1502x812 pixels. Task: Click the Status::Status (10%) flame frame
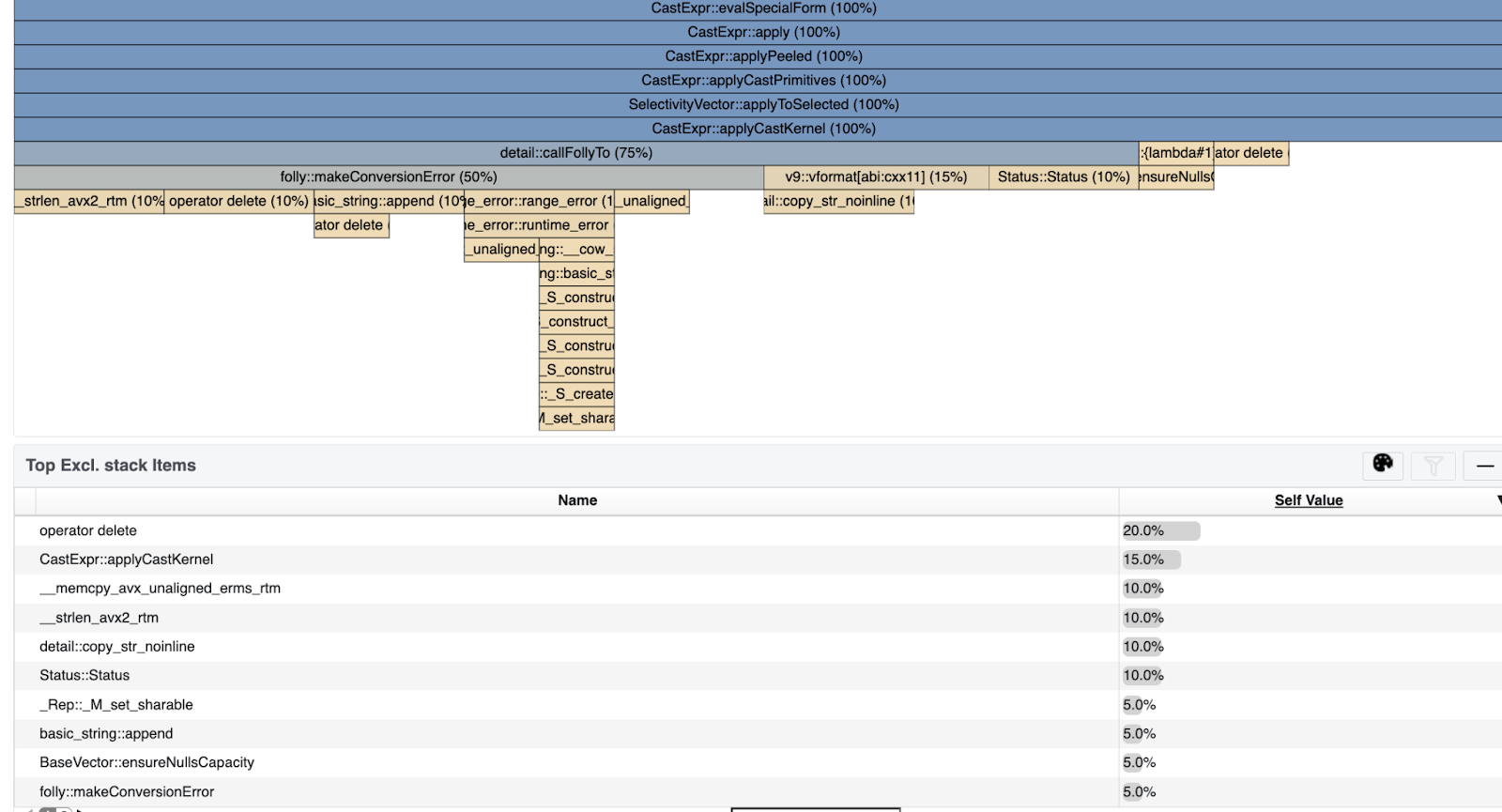click(1063, 177)
